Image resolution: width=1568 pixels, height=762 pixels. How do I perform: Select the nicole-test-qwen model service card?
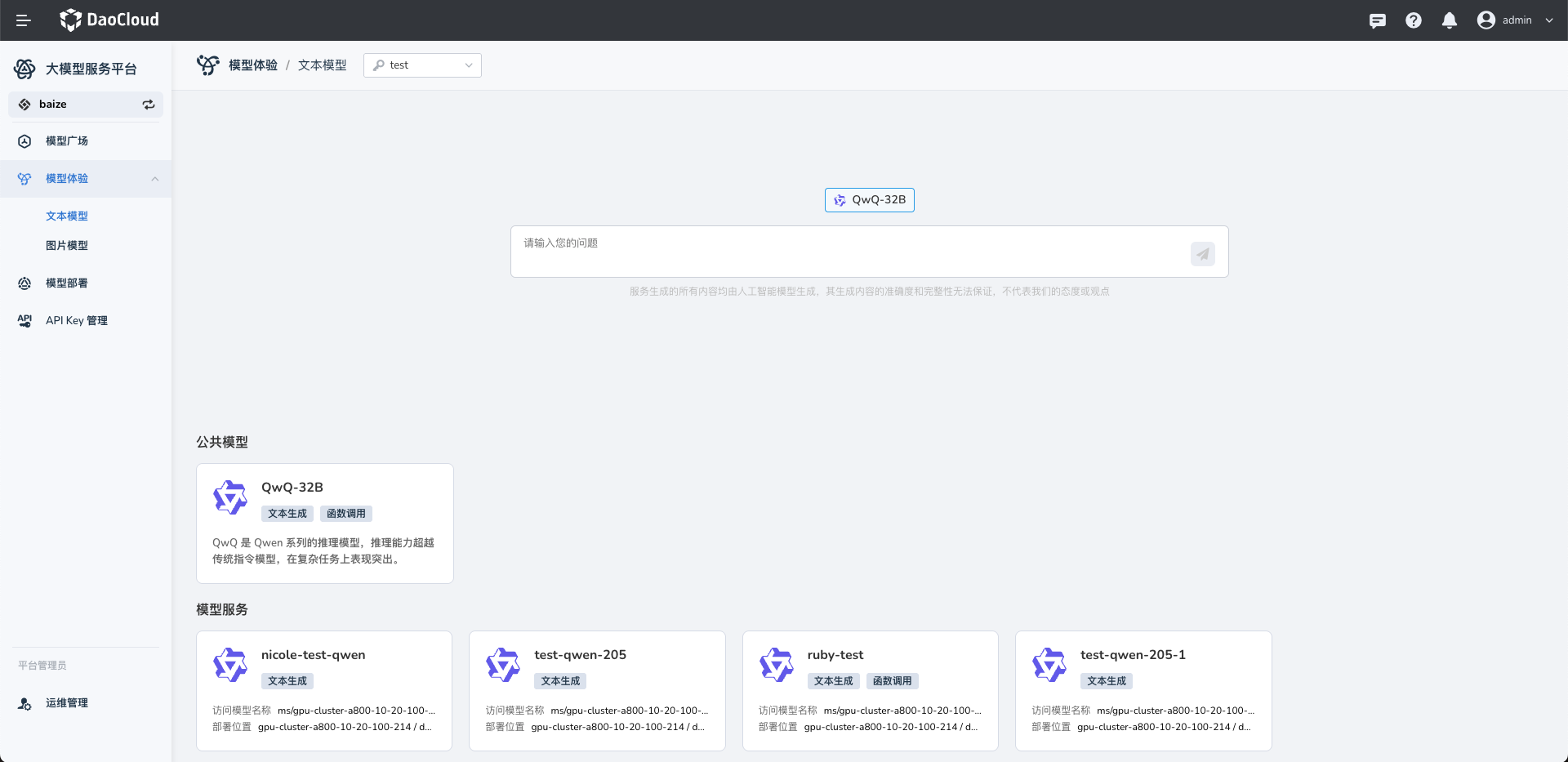click(x=324, y=690)
